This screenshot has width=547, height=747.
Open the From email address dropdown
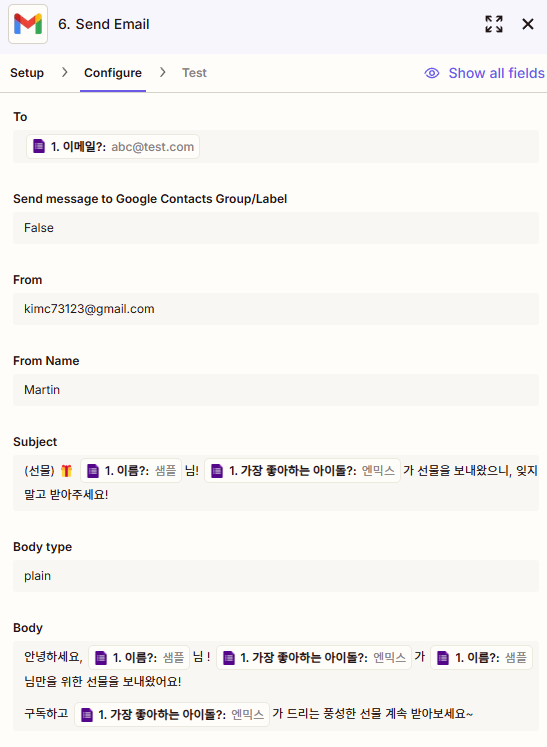point(276,309)
